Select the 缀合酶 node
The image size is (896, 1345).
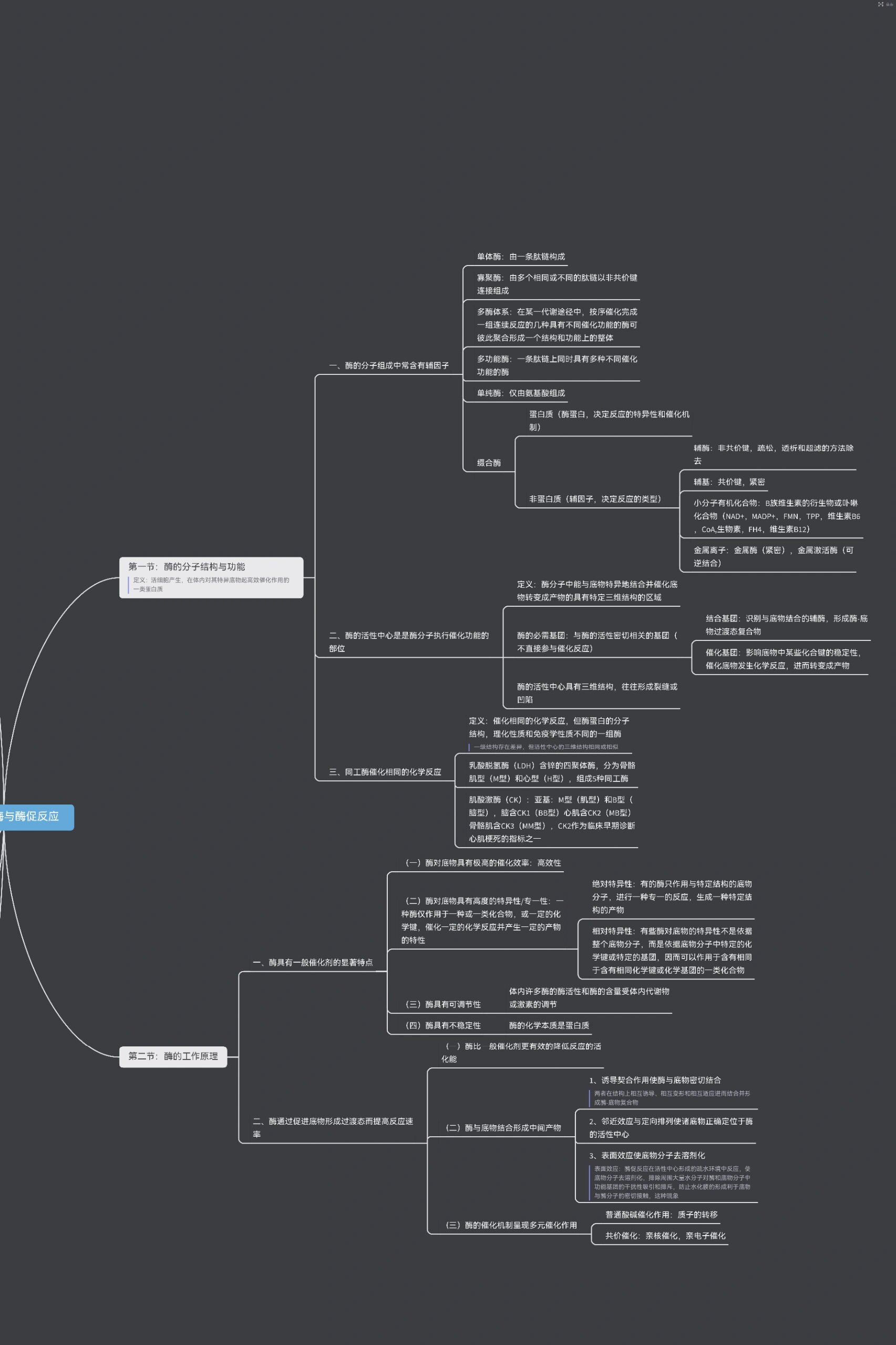click(x=489, y=462)
